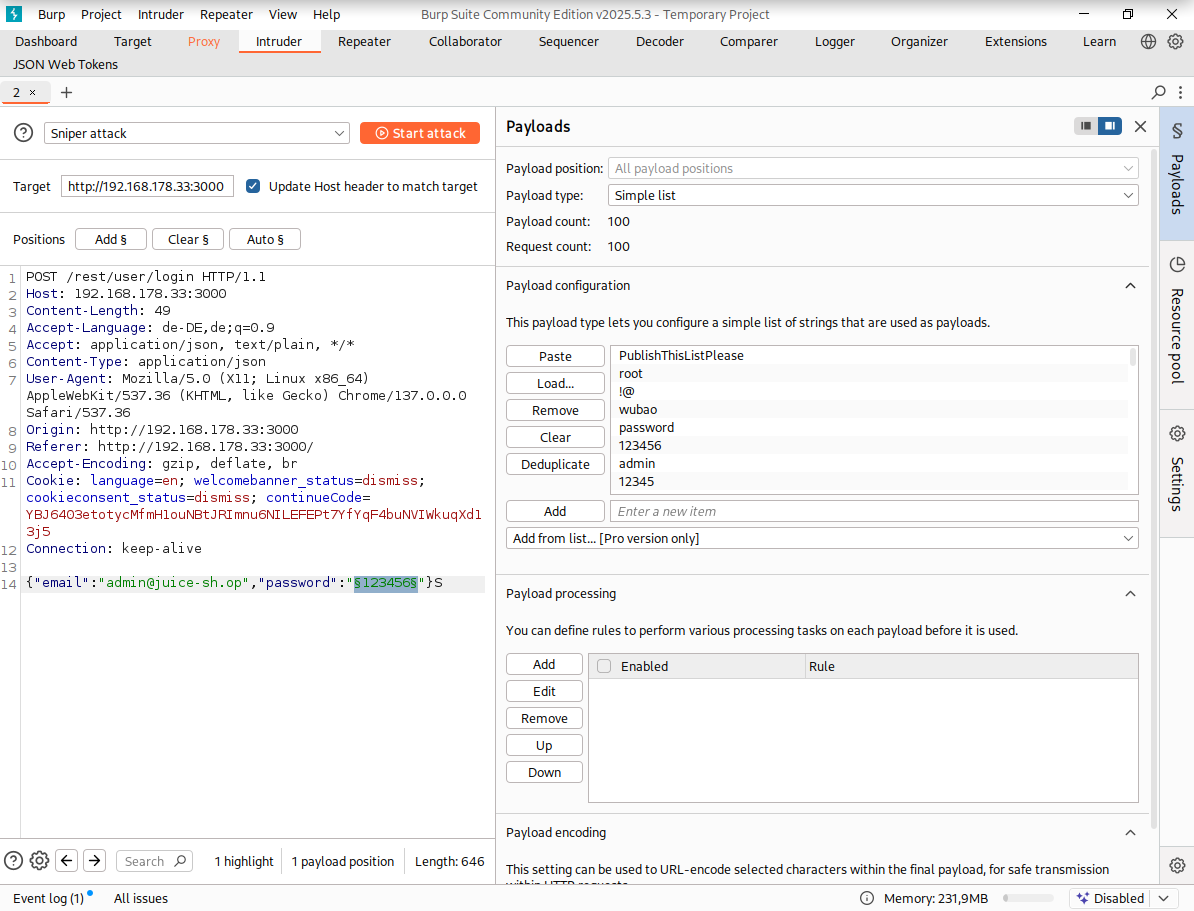Open the Payload type dropdown
The height and width of the screenshot is (911, 1194).
(872, 195)
